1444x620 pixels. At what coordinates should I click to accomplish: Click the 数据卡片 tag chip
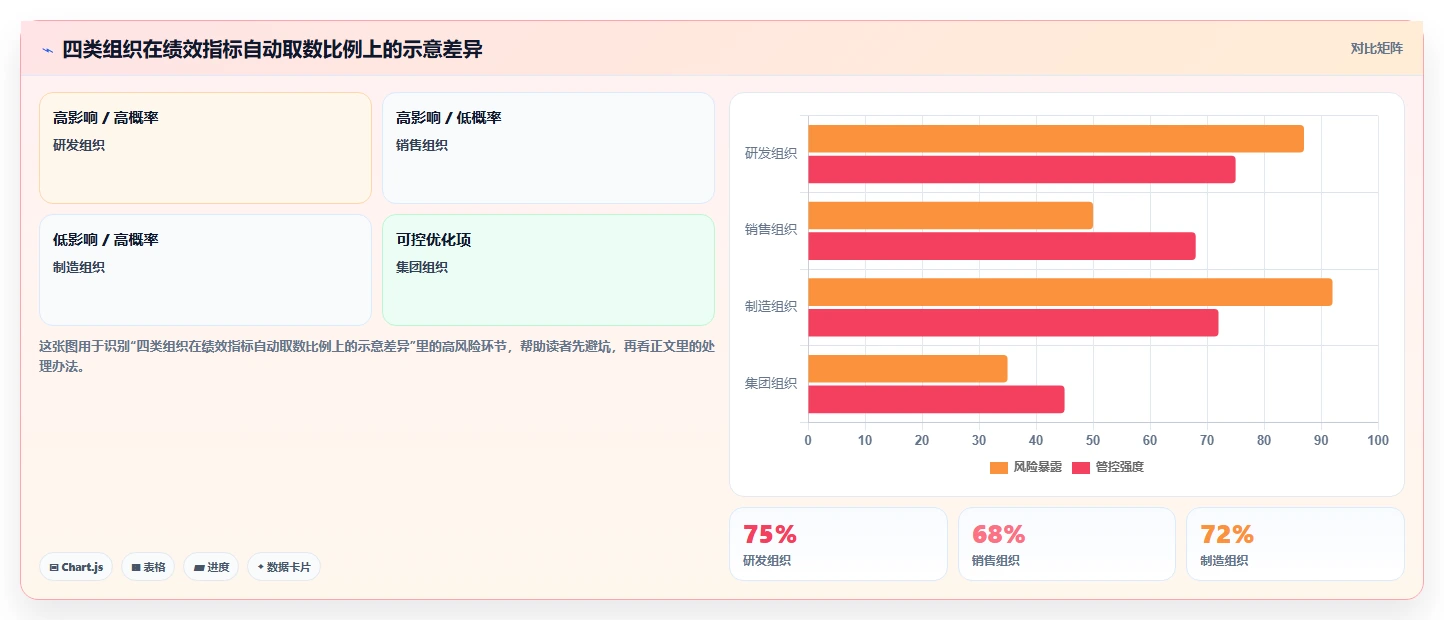pos(284,567)
